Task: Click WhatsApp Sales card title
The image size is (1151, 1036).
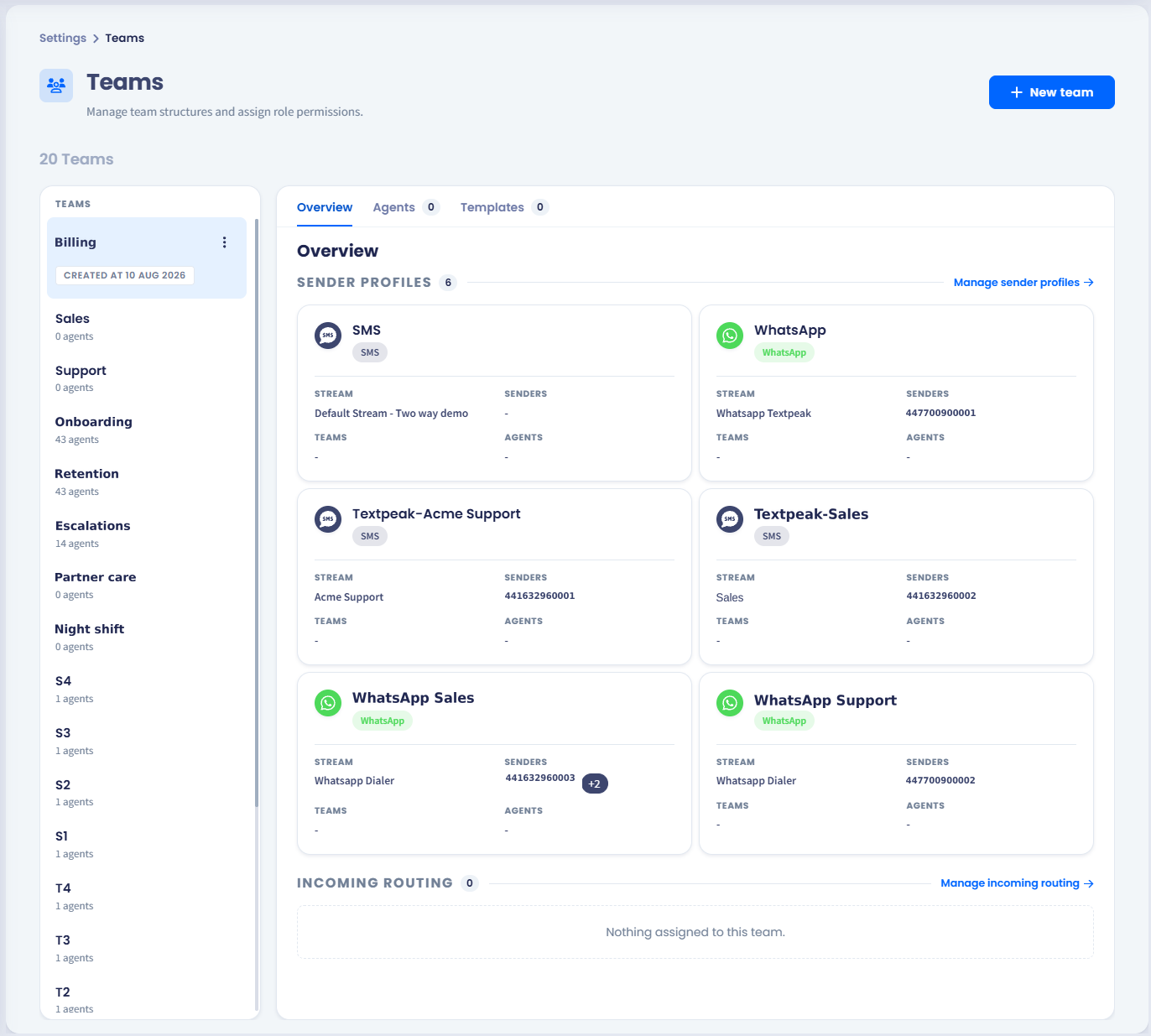Action: click(414, 698)
